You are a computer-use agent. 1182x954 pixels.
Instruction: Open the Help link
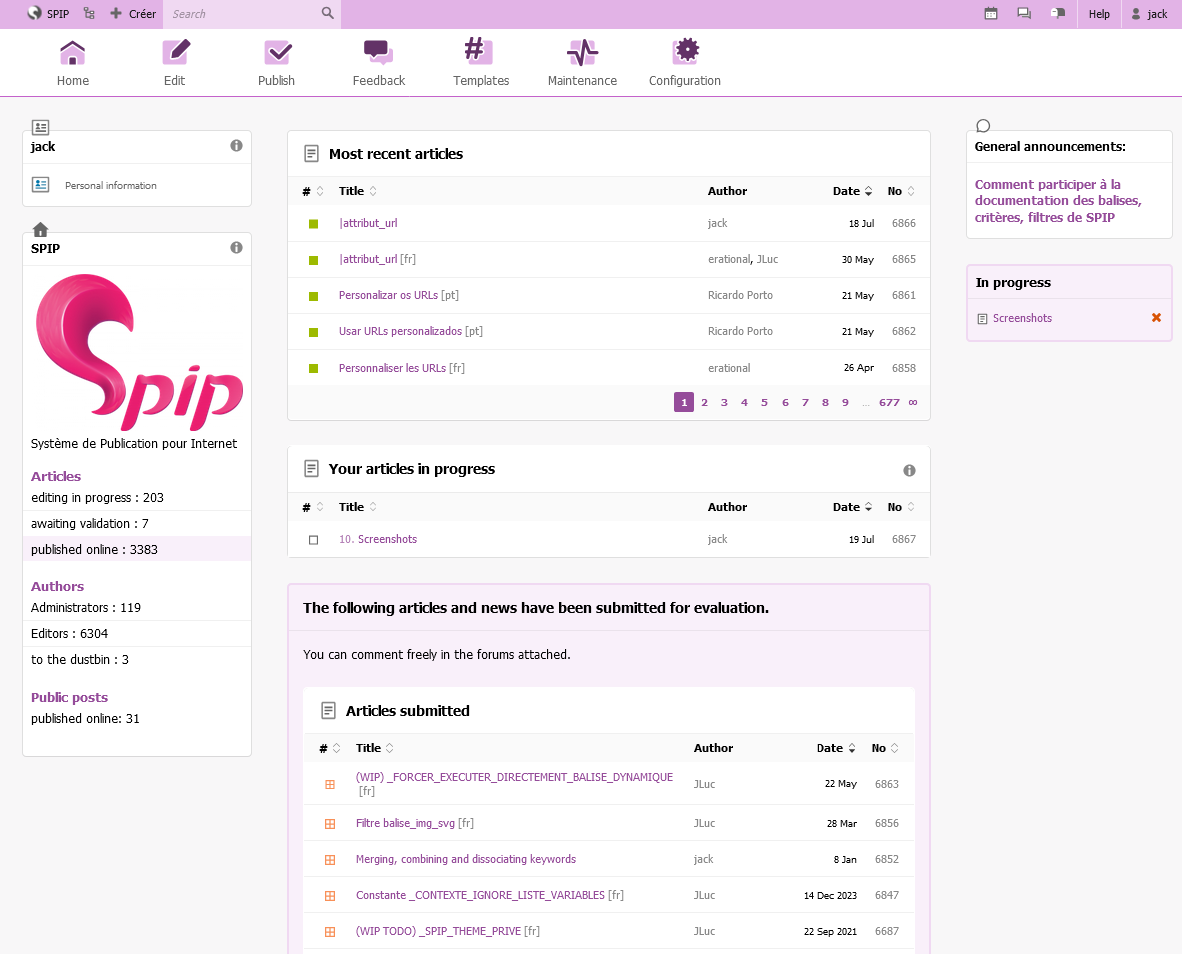[1099, 14]
